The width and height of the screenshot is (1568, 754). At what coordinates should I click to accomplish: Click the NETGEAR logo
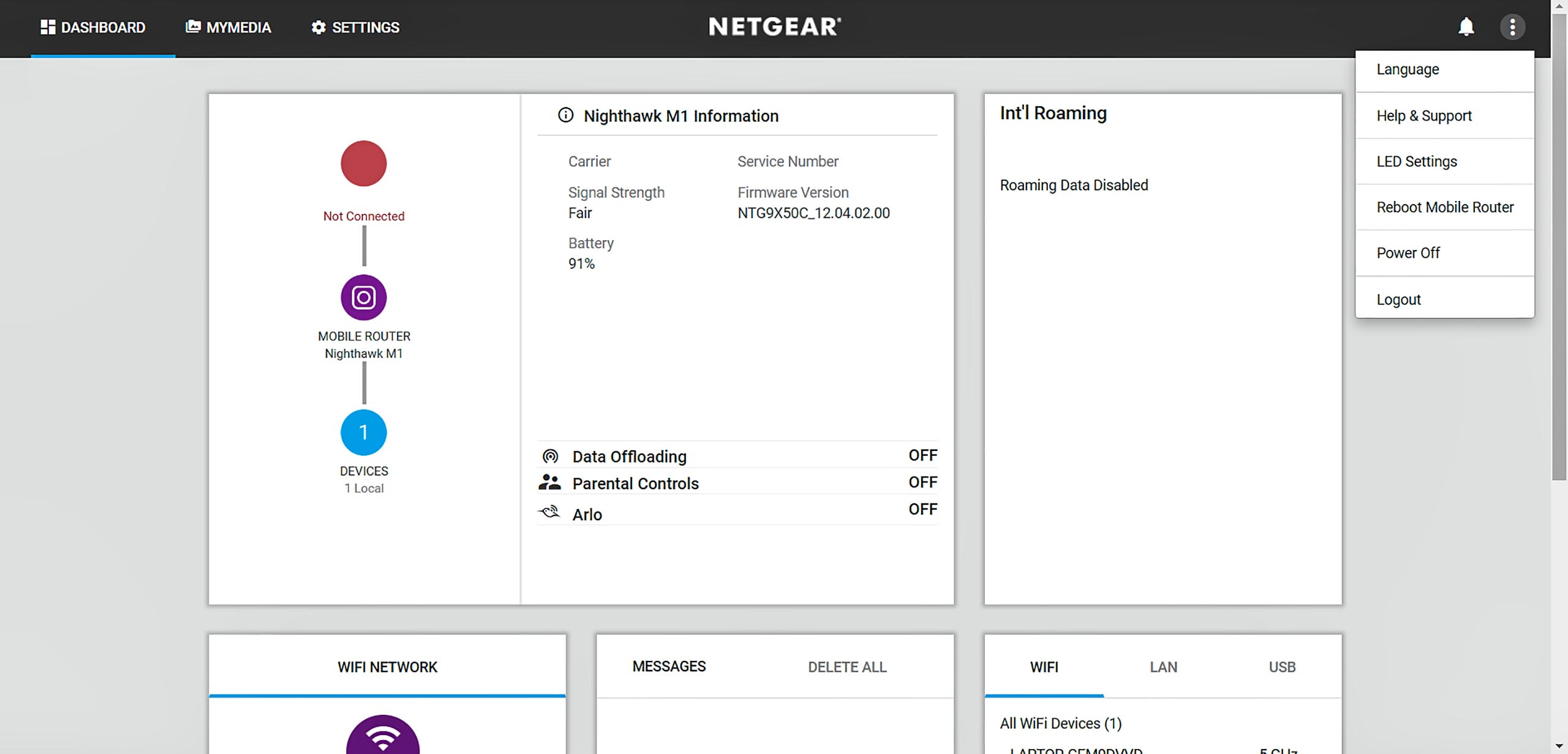tap(775, 26)
